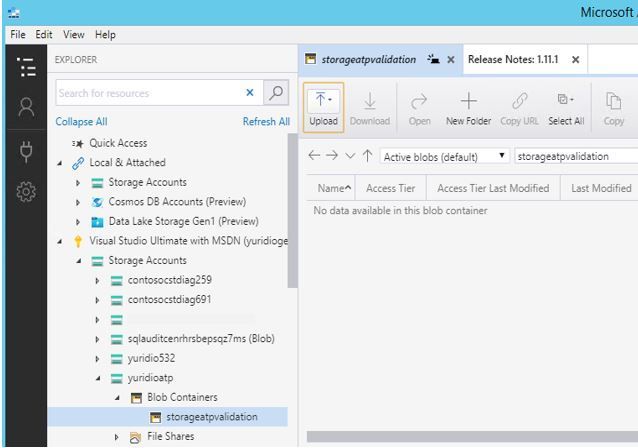Click the Collapse All link
This screenshot has width=638, height=448.
click(81, 122)
